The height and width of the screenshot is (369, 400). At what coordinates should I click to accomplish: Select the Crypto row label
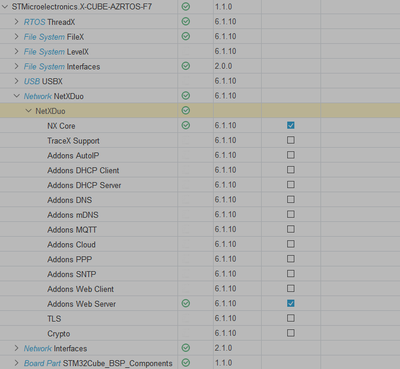(x=59, y=334)
